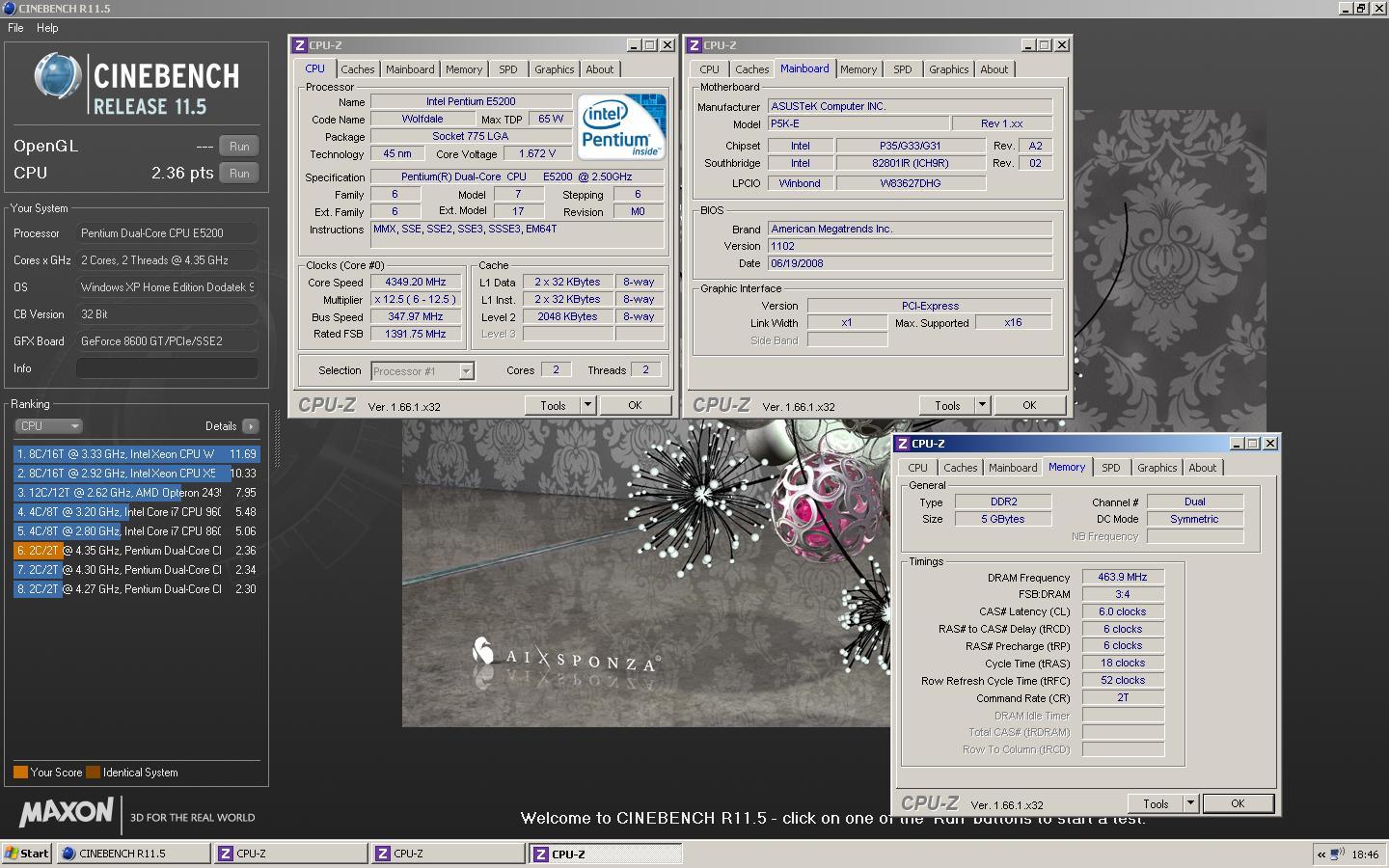Run the CPU benchmark
1389x868 pixels.
239,174
